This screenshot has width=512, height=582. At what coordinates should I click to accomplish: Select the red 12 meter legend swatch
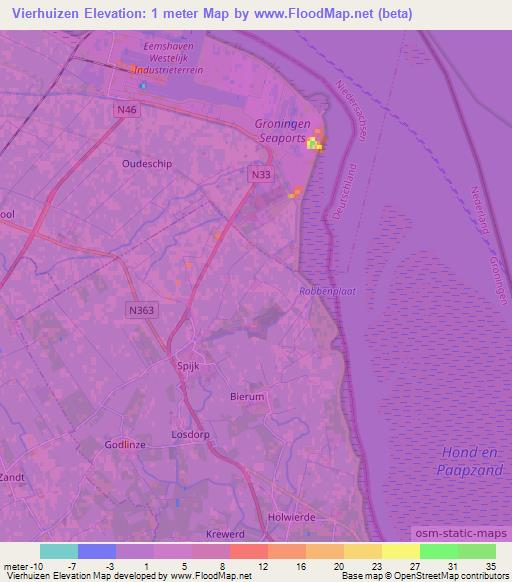point(249,551)
